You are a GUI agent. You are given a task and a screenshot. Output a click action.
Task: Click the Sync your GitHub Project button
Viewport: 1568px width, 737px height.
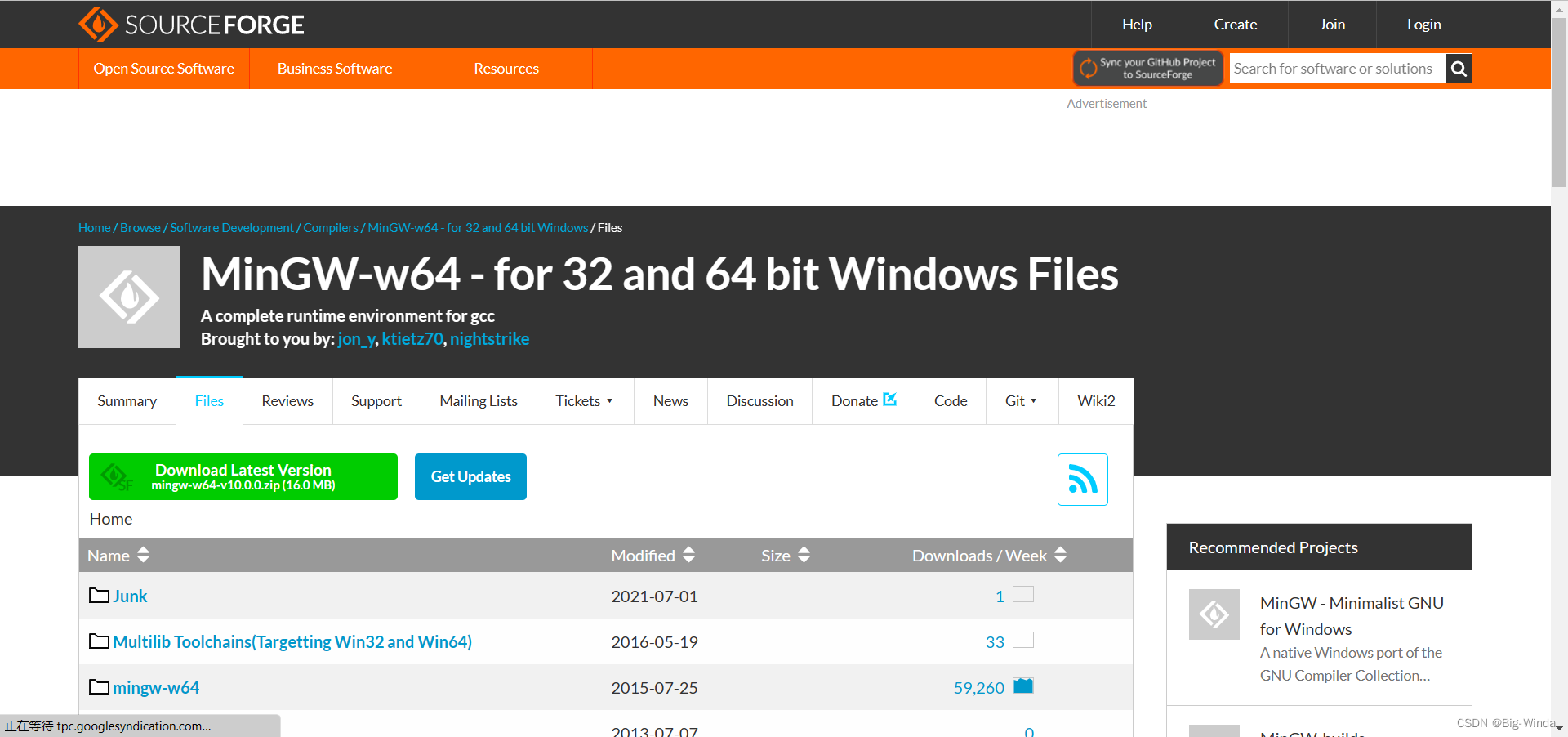pyautogui.click(x=1148, y=69)
